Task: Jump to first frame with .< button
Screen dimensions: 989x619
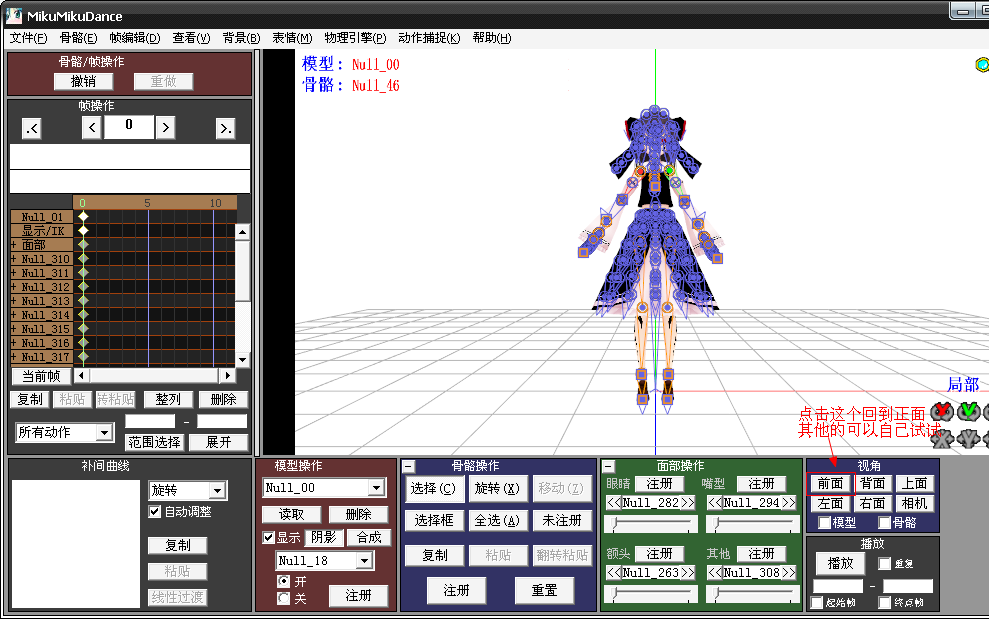Action: (x=32, y=129)
